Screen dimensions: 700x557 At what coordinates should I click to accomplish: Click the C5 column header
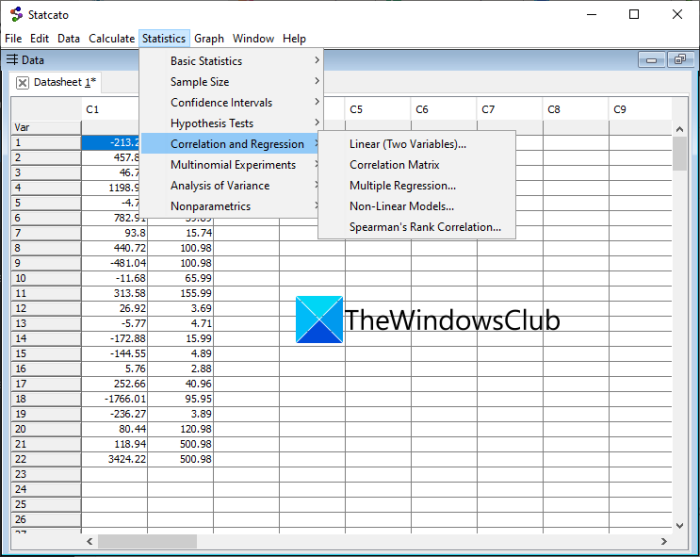point(378,109)
